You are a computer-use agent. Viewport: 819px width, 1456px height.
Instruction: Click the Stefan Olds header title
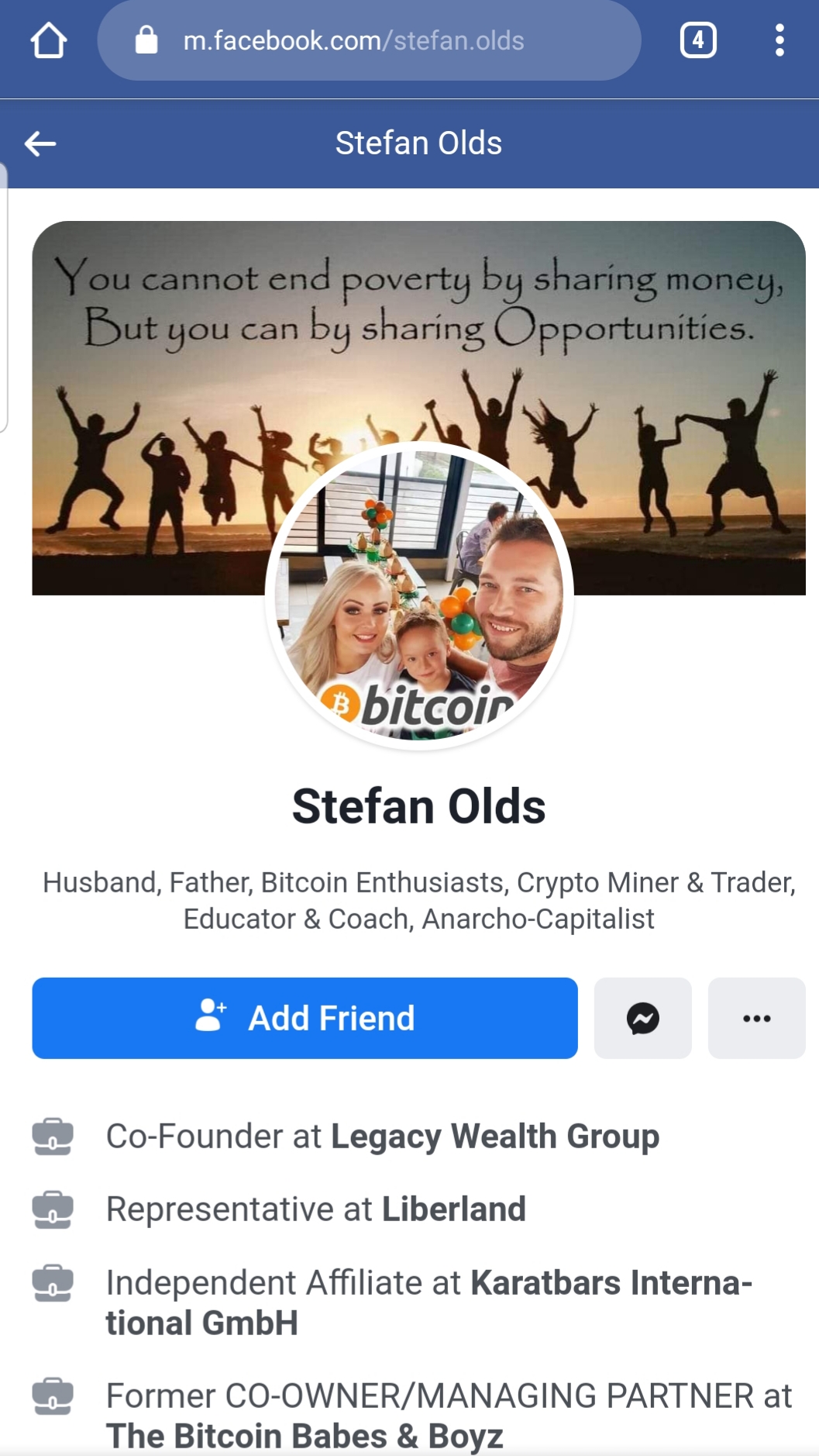418,143
